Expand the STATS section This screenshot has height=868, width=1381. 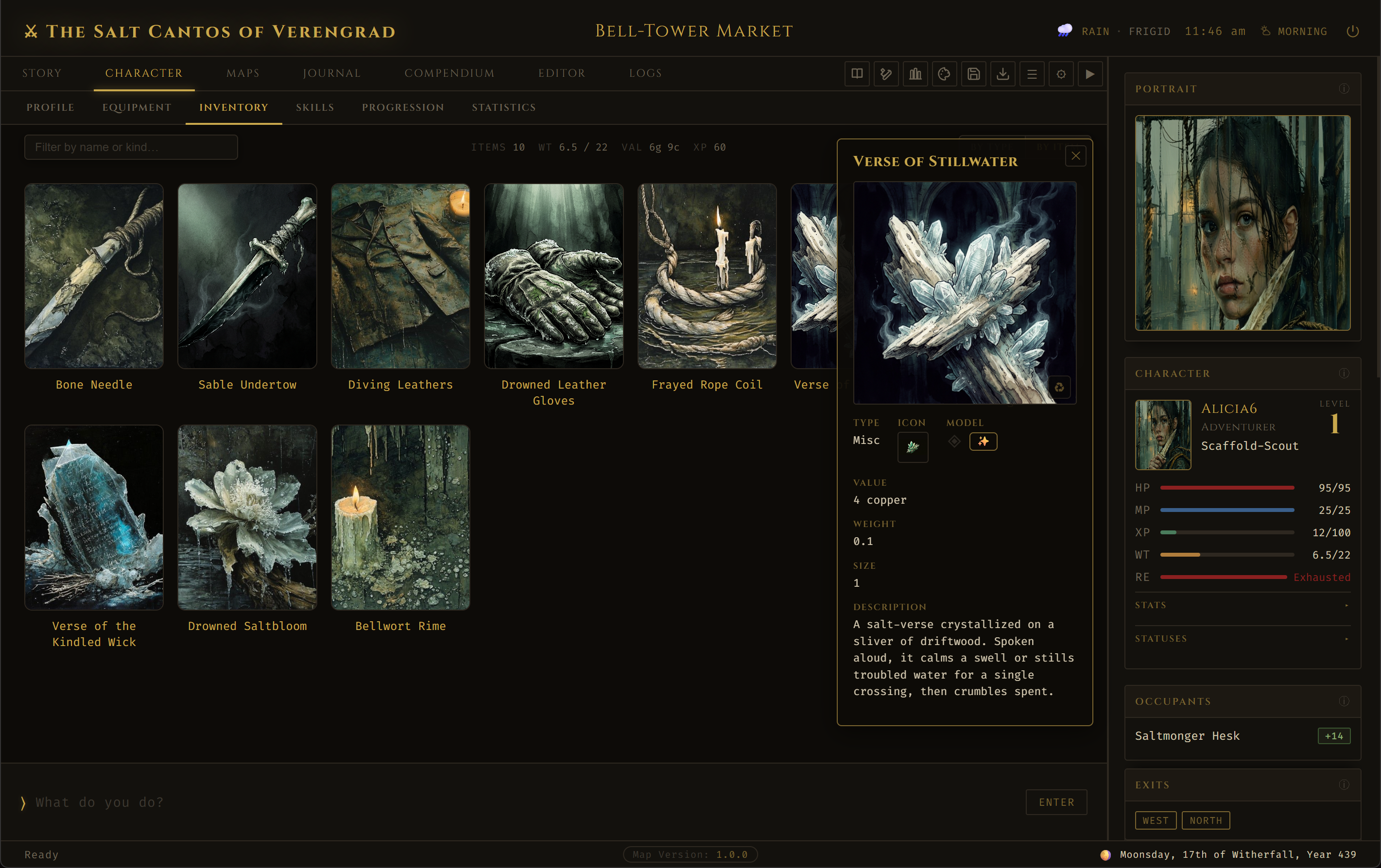click(1242, 605)
